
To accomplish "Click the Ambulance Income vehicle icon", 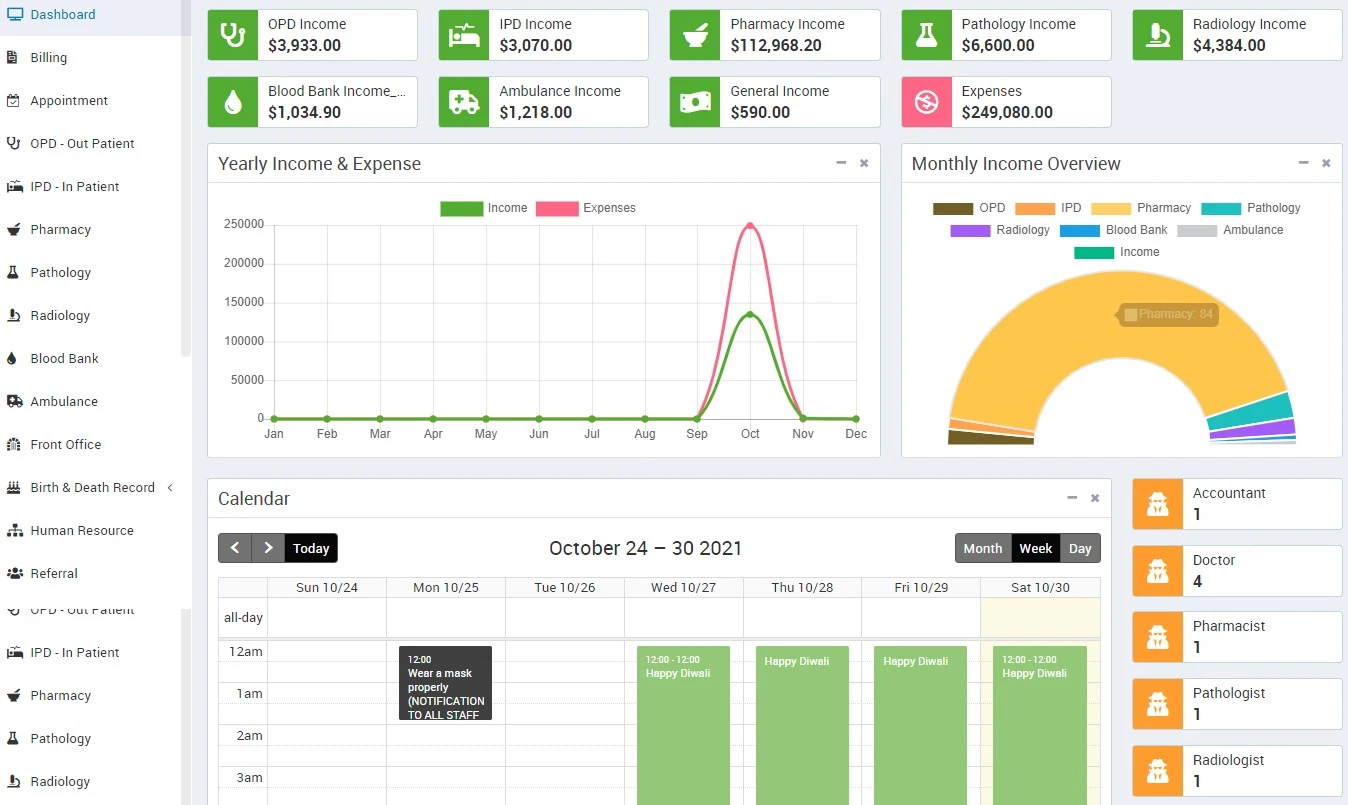I will click(x=464, y=102).
